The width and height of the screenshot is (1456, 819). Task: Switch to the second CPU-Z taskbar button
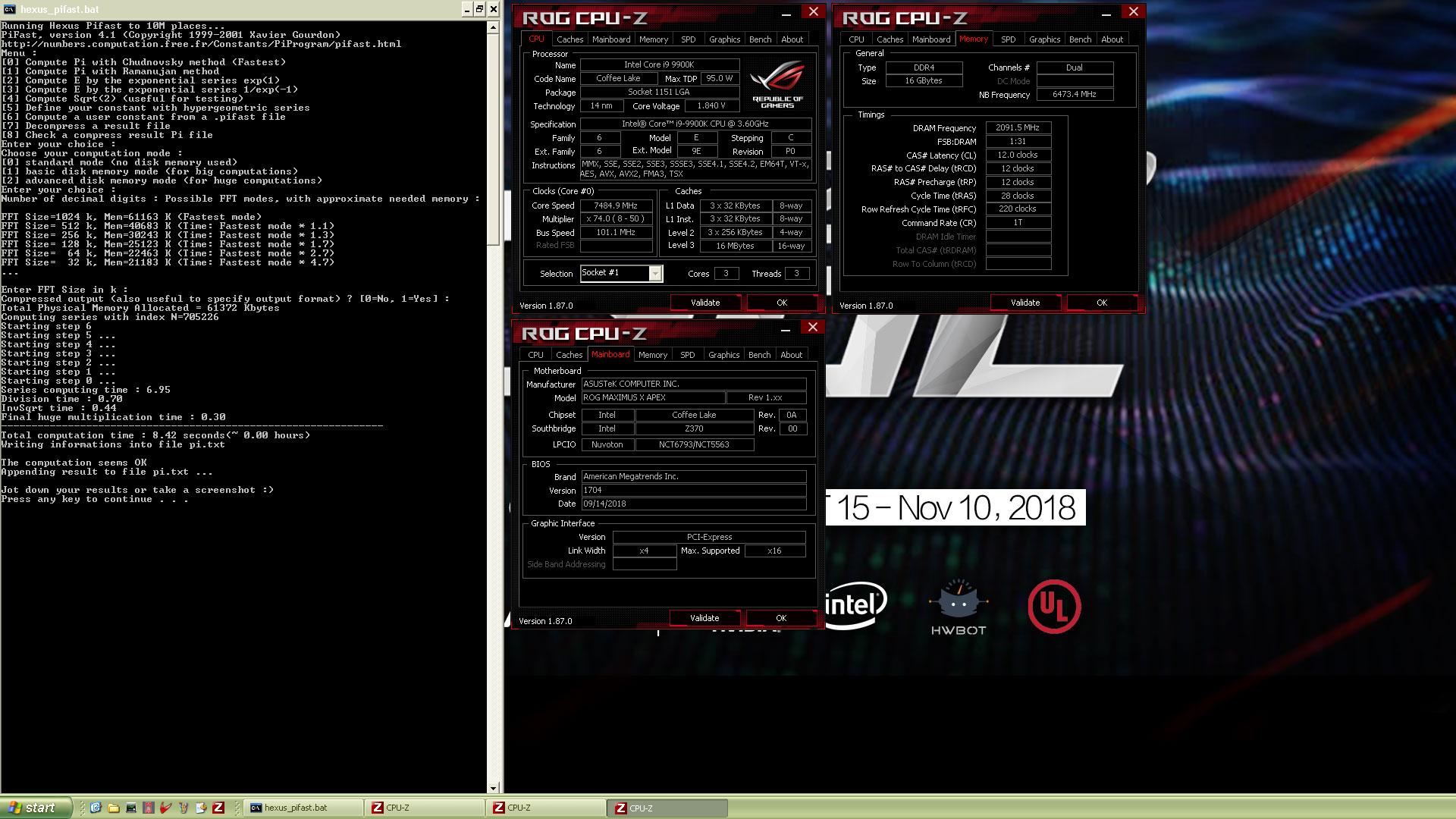[546, 808]
